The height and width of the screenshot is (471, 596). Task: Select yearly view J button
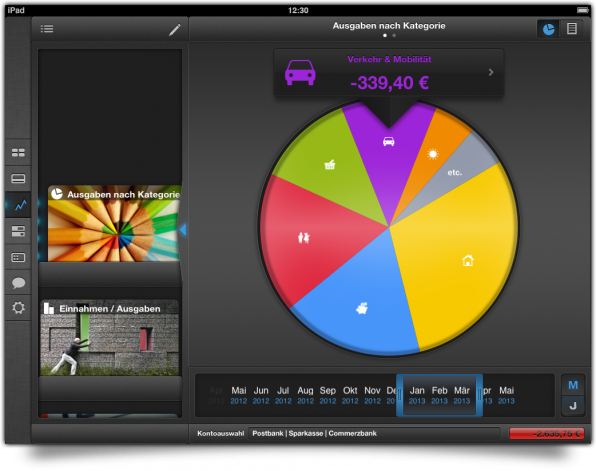[x=573, y=406]
